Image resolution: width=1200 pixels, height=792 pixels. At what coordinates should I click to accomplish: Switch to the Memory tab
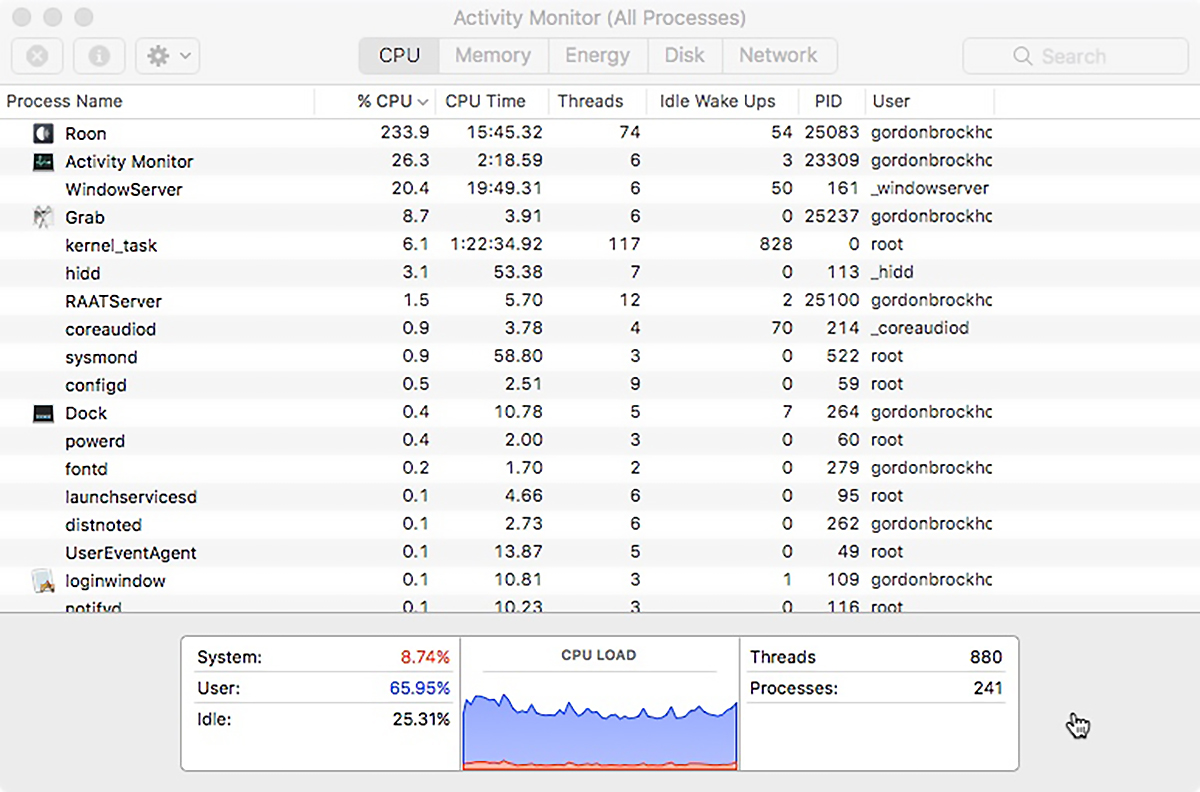point(493,56)
